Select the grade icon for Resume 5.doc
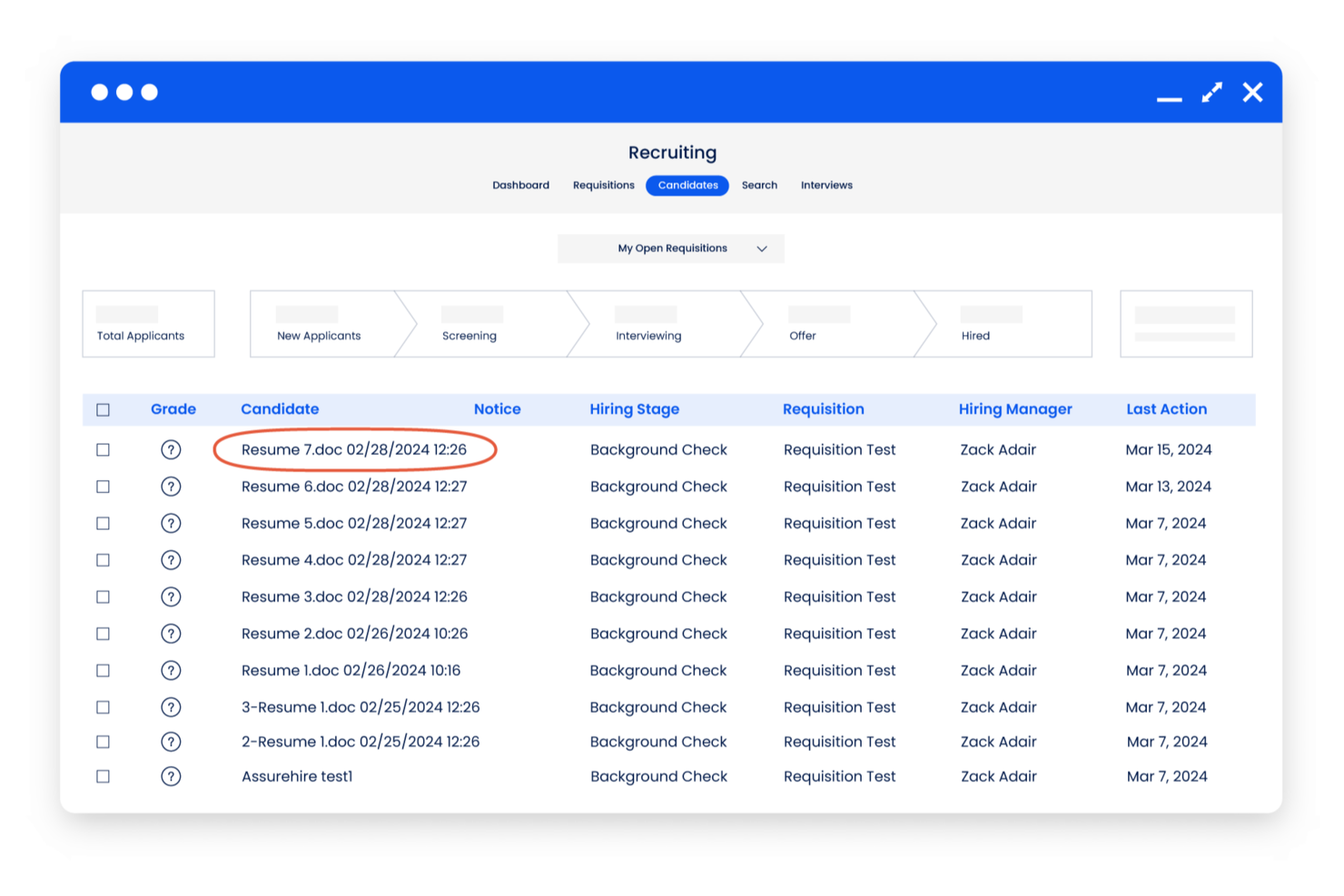The height and width of the screenshot is (896, 1344). coord(172,523)
